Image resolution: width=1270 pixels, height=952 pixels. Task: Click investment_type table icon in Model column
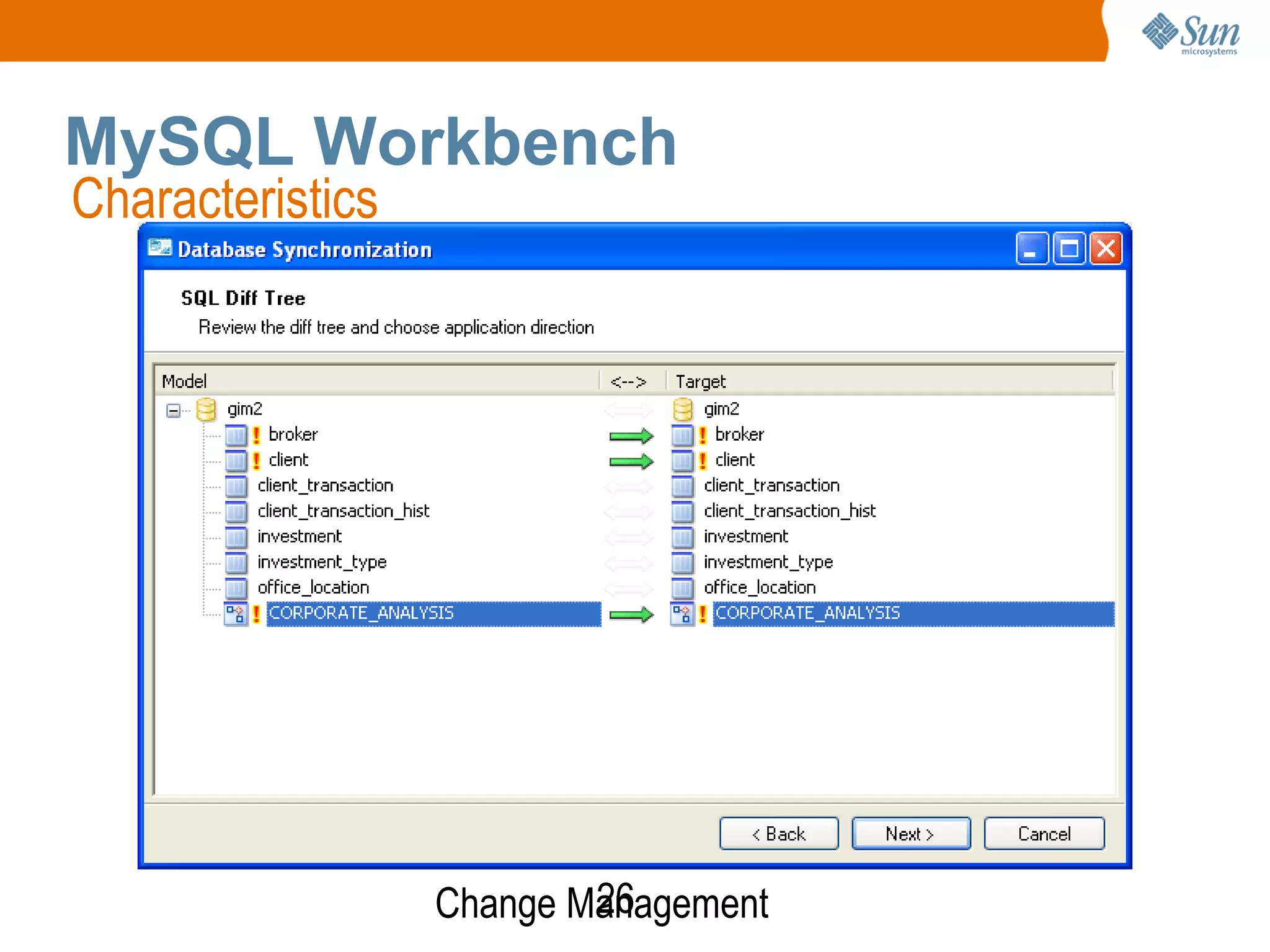pyautogui.click(x=236, y=563)
